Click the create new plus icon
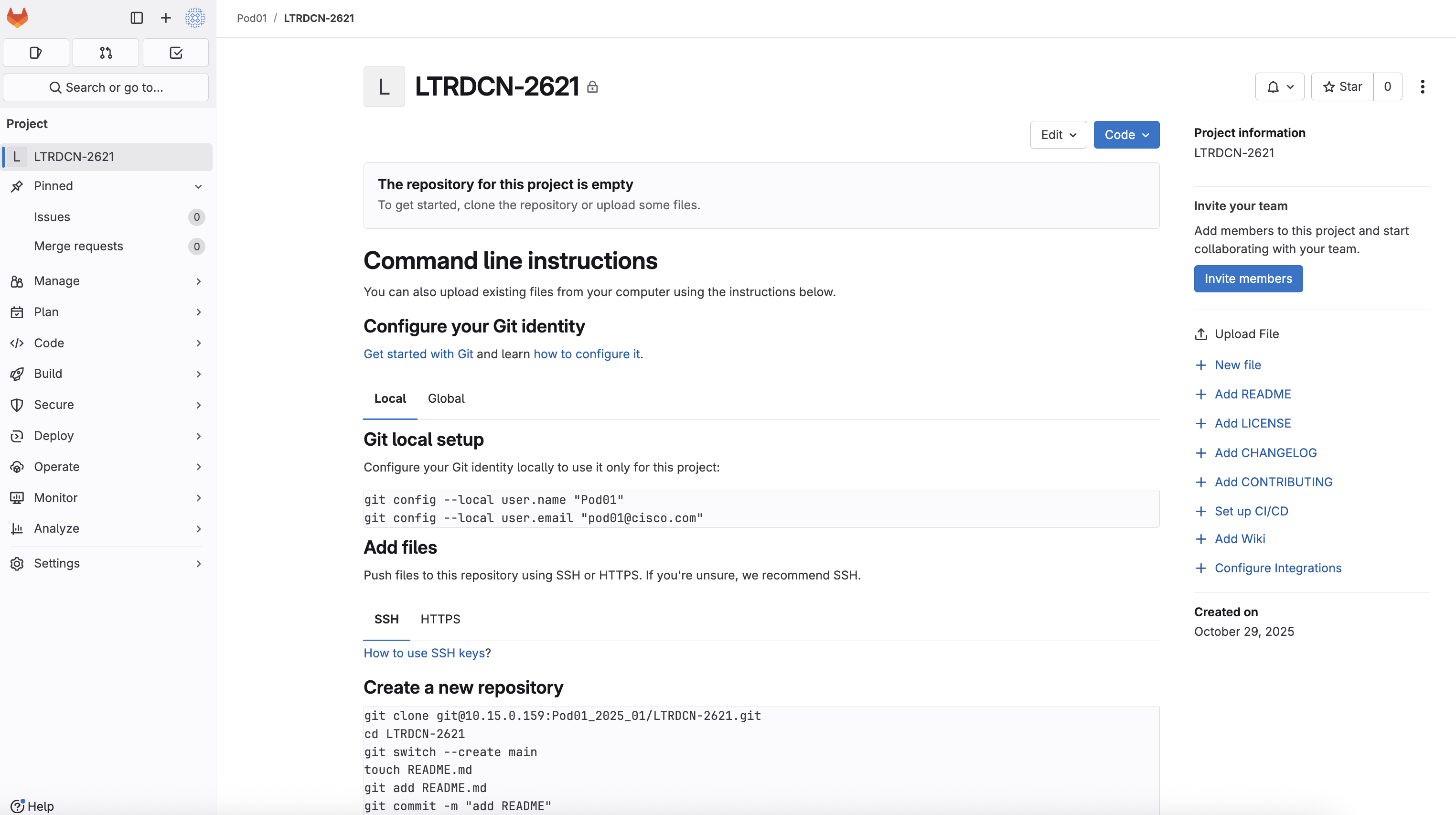1456x815 pixels. coord(166,18)
